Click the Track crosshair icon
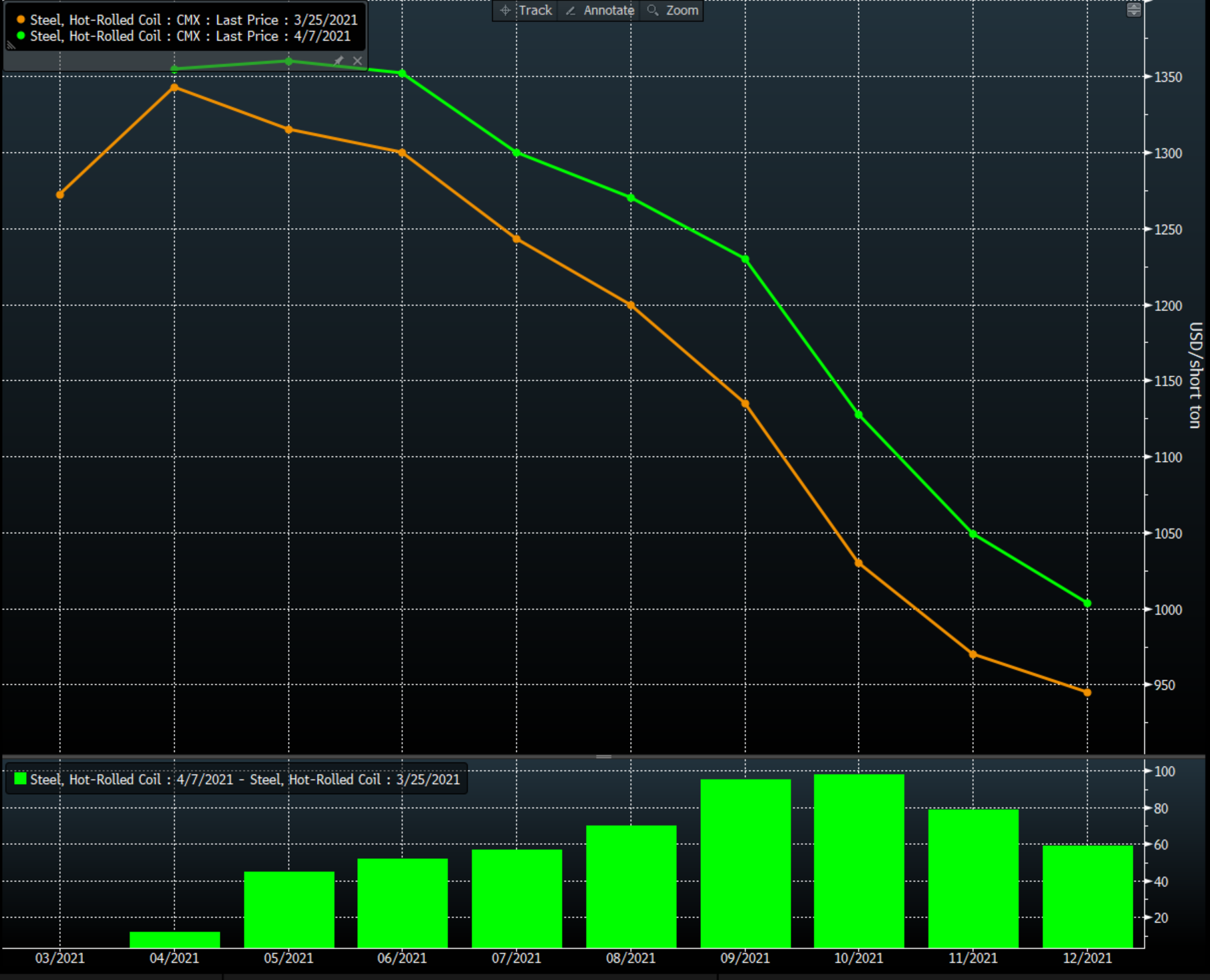This screenshot has width=1210, height=980. [506, 10]
